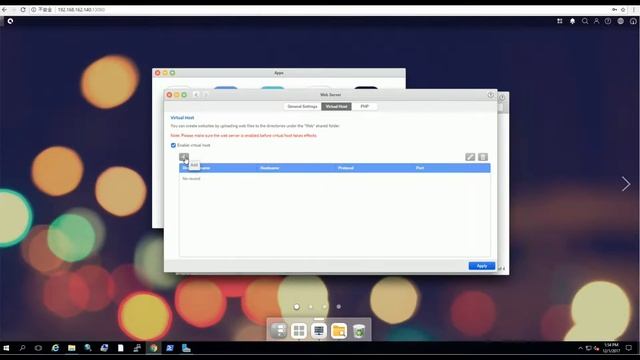
Task: Click the globe language icon in top bar
Action: point(620,21)
